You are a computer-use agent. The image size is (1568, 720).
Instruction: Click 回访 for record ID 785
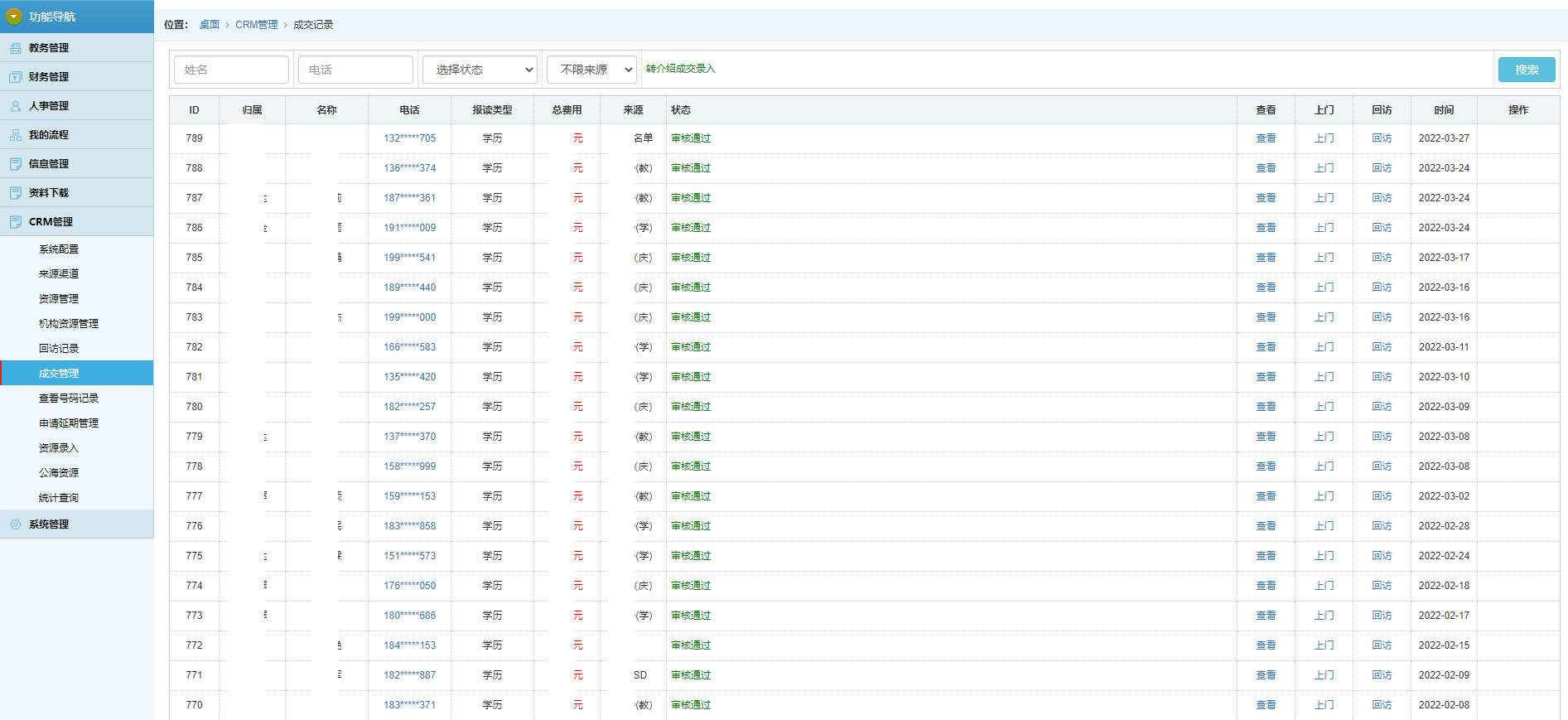coord(1381,258)
